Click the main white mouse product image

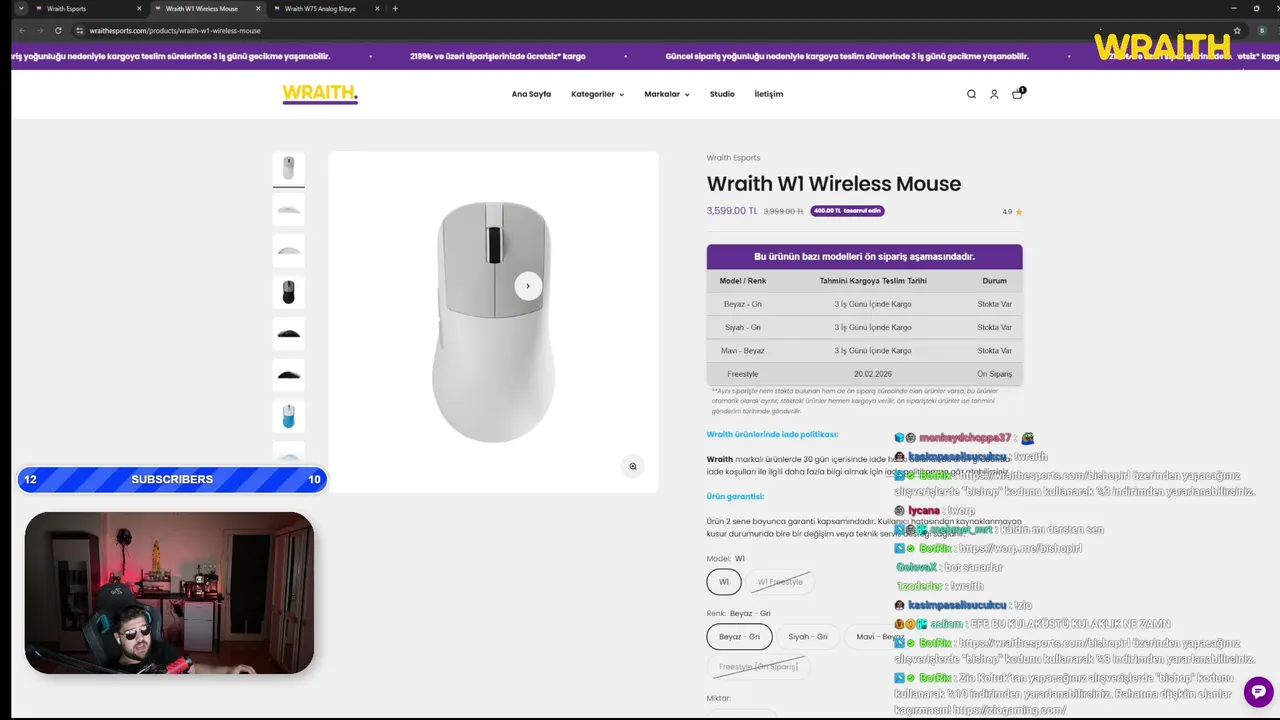(493, 321)
